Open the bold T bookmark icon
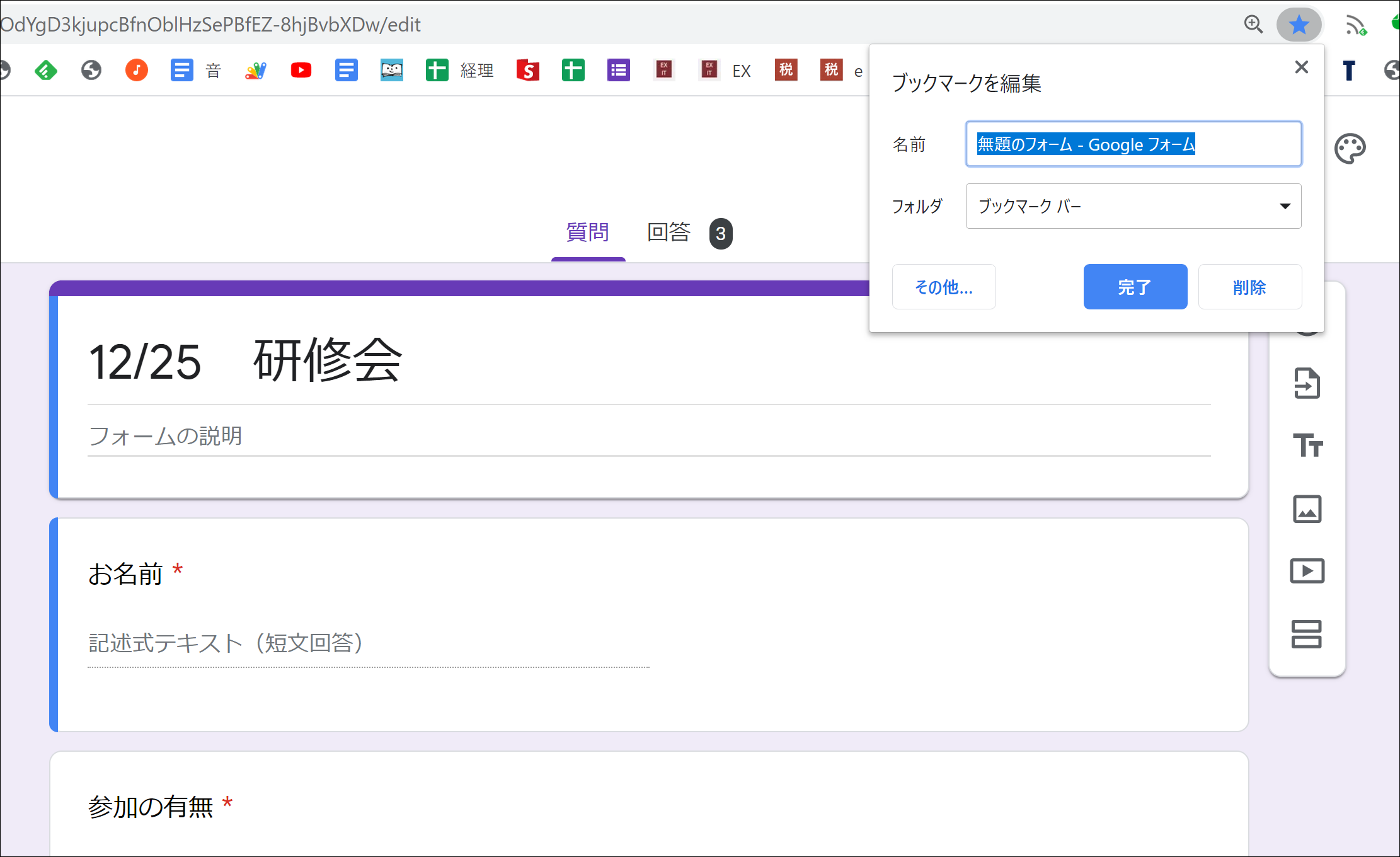This screenshot has height=857, width=1400. pyautogui.click(x=1349, y=70)
